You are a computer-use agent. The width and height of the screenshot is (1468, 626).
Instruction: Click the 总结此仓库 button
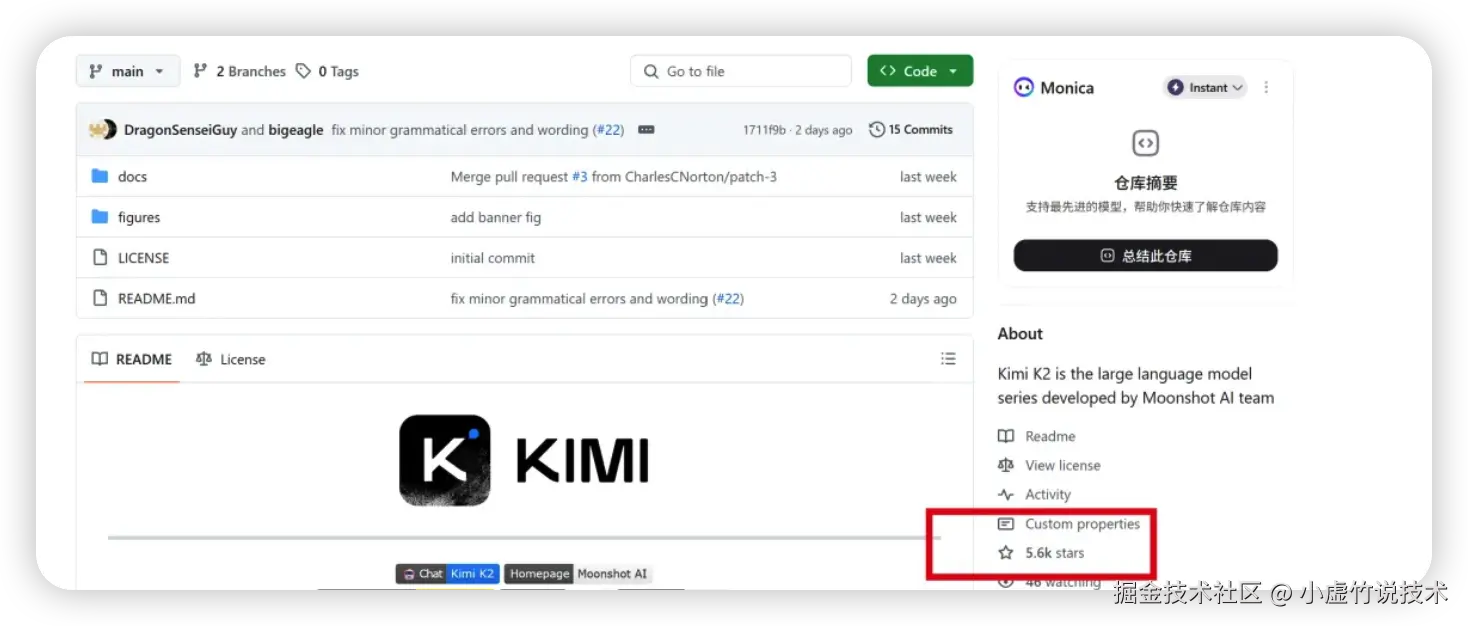[1145, 256]
